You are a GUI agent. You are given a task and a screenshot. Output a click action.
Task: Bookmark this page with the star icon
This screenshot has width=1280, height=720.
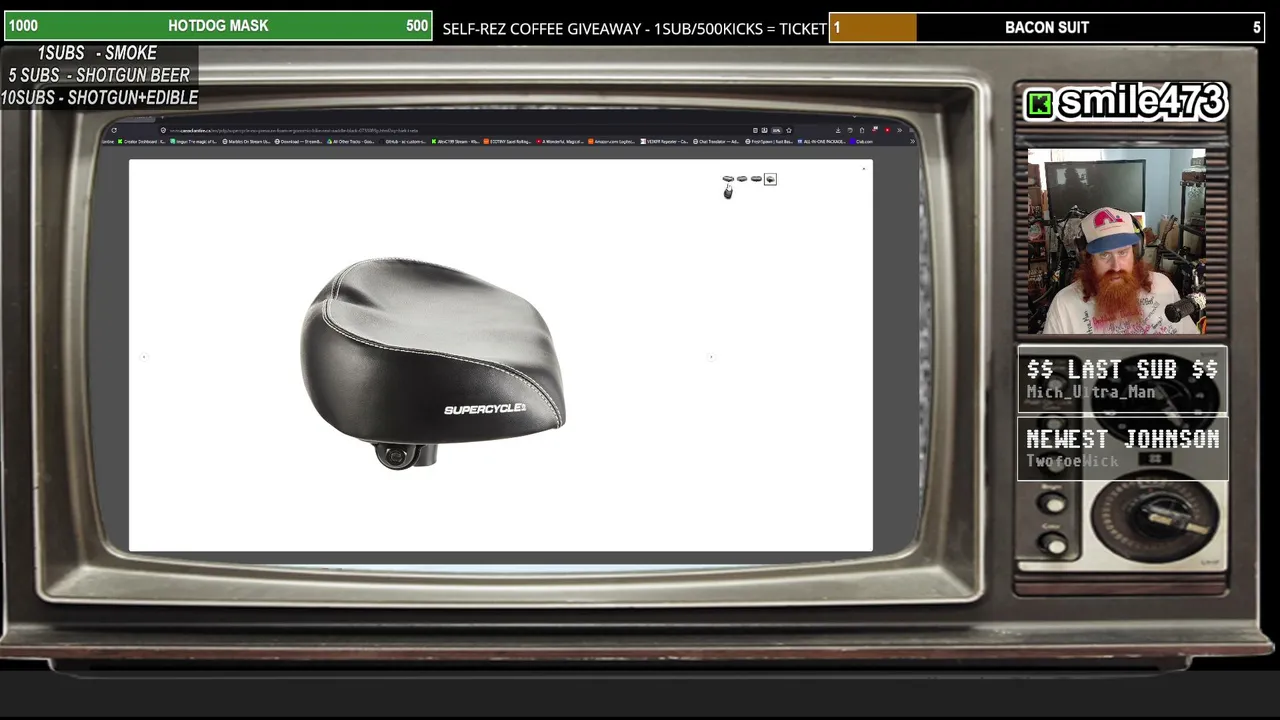(788, 130)
